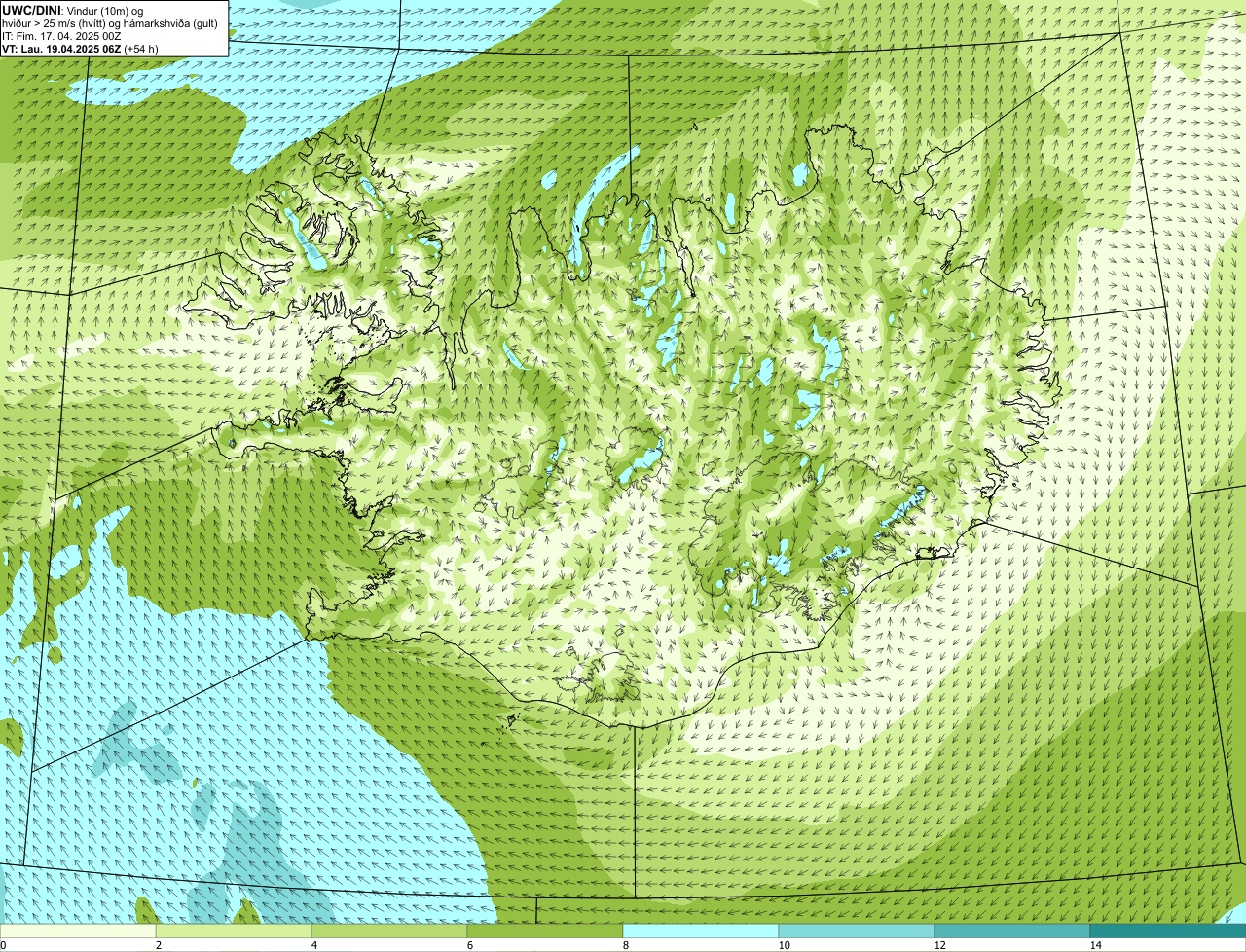Click the scale label 14
Screen dimensions: 1246x952
[x=1095, y=945]
